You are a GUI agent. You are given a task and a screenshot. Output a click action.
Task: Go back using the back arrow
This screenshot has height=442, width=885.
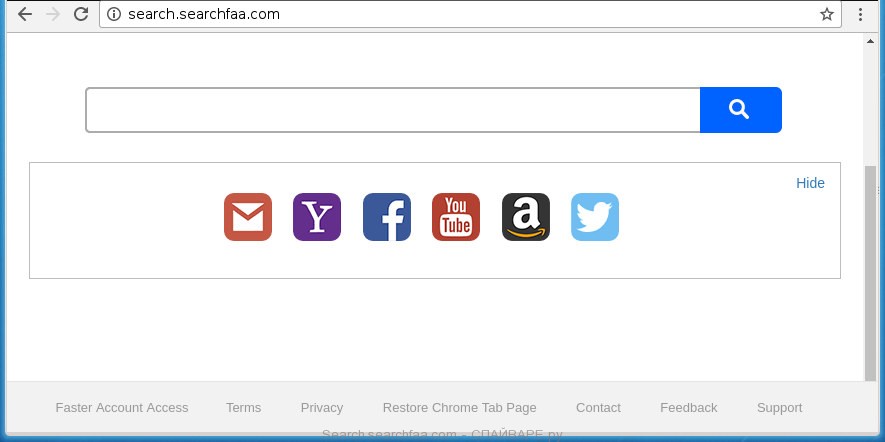(x=25, y=14)
